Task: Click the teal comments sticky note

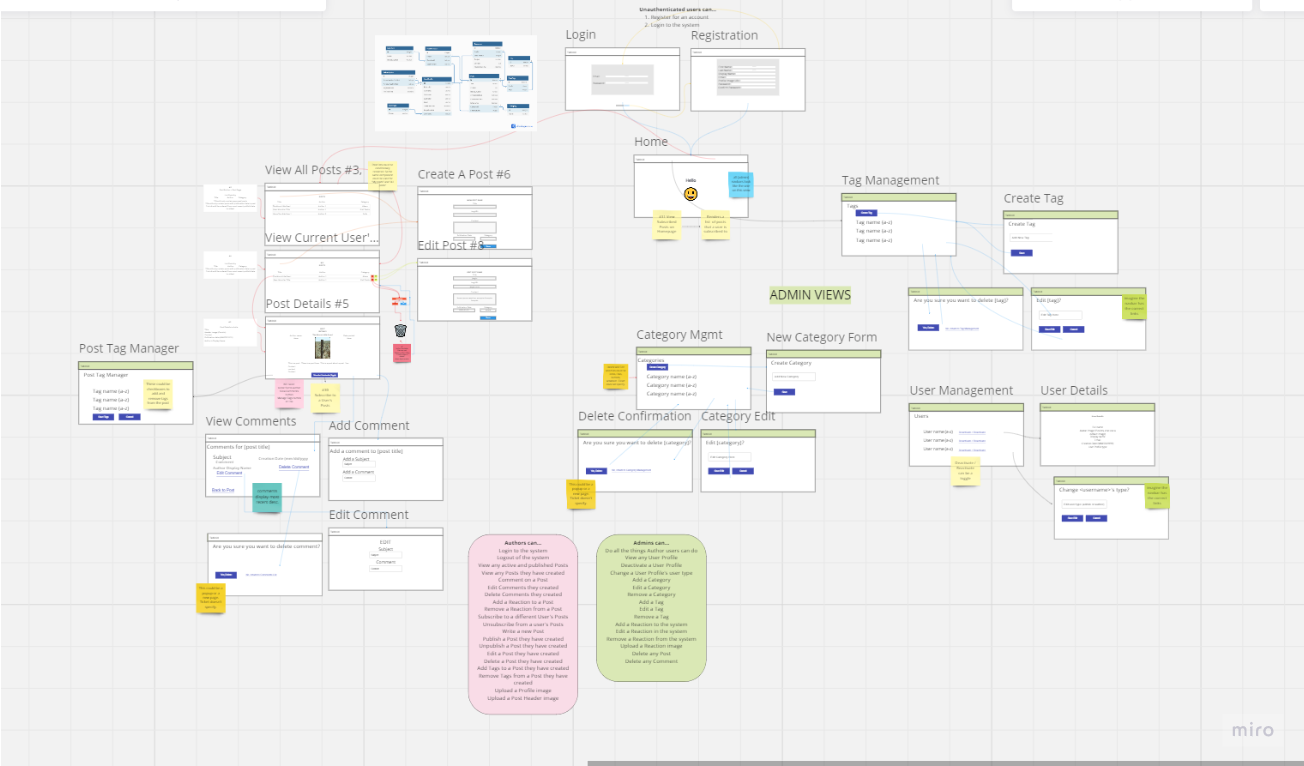Action: (x=266, y=496)
